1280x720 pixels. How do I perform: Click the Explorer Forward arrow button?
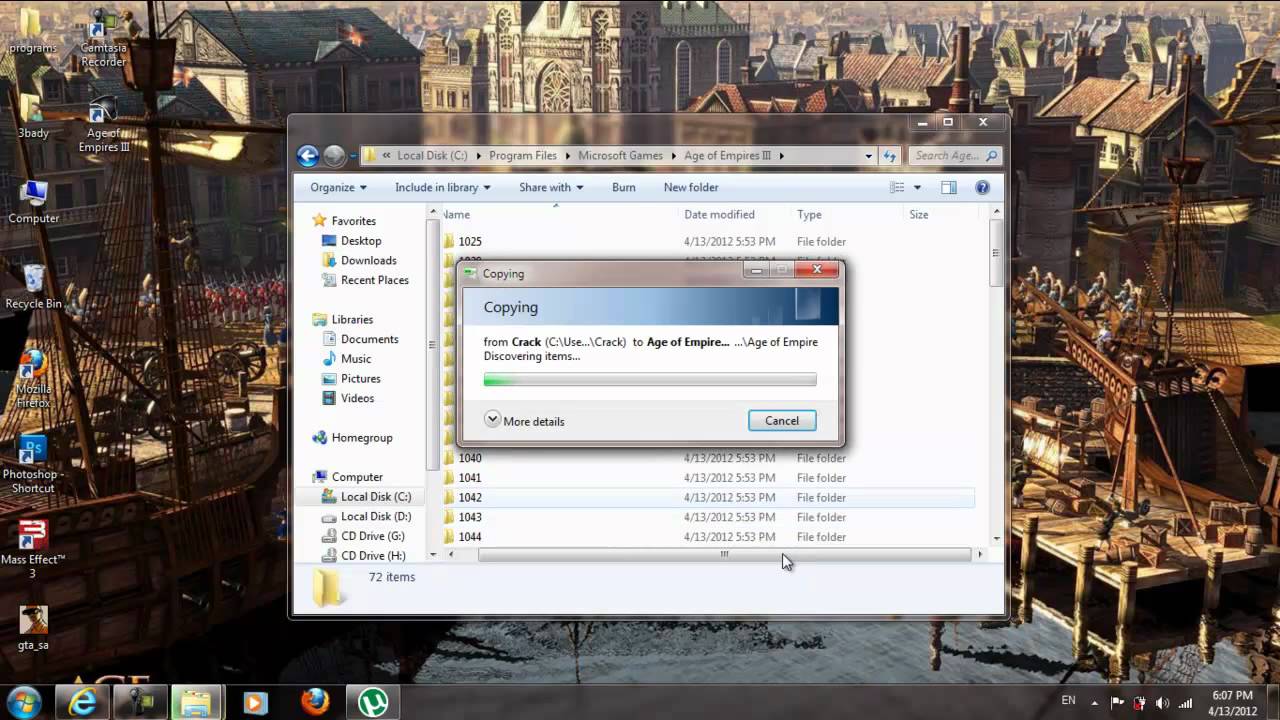pyautogui.click(x=334, y=155)
